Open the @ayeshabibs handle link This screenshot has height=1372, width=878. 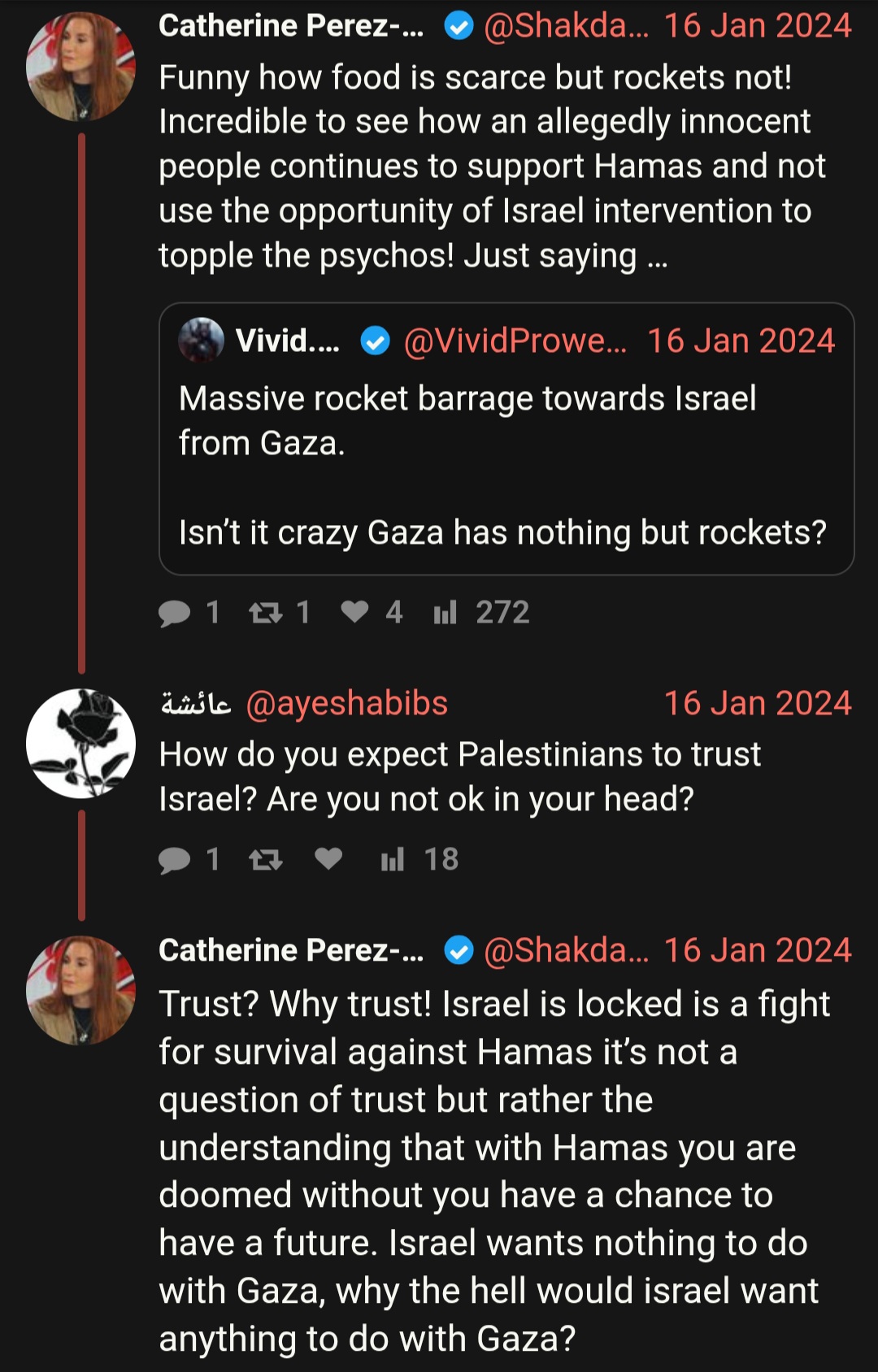[x=347, y=703]
